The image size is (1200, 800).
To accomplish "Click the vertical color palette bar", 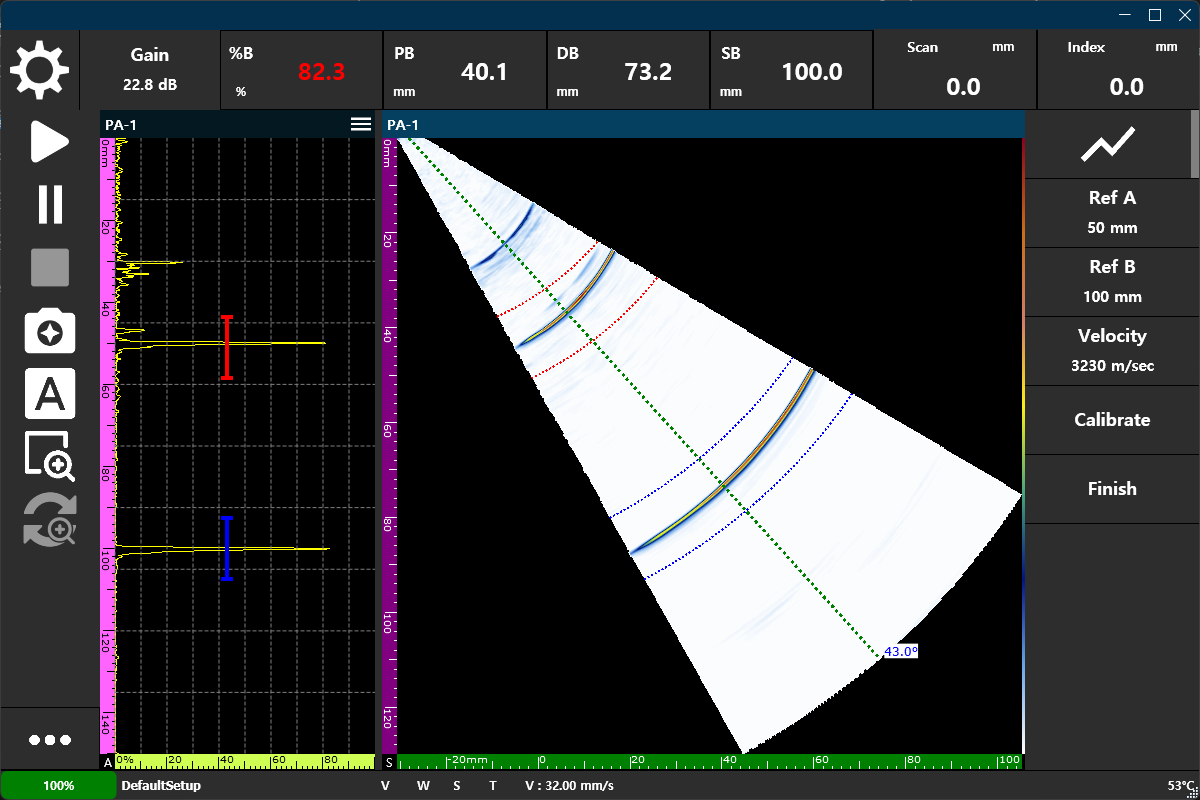I will pos(1023,446).
